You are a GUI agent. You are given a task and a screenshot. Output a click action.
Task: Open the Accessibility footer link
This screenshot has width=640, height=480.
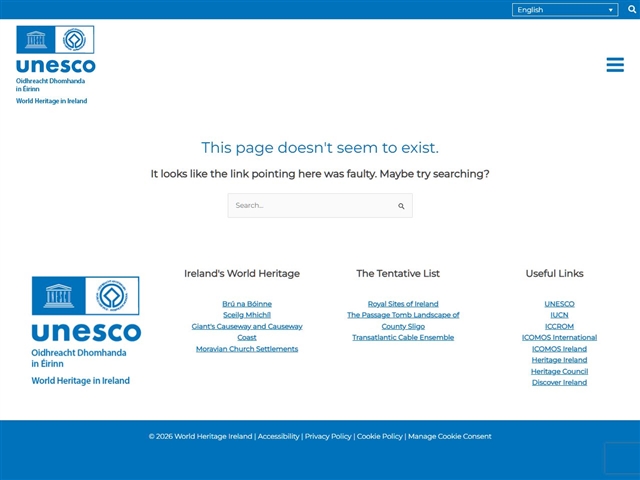tap(279, 436)
